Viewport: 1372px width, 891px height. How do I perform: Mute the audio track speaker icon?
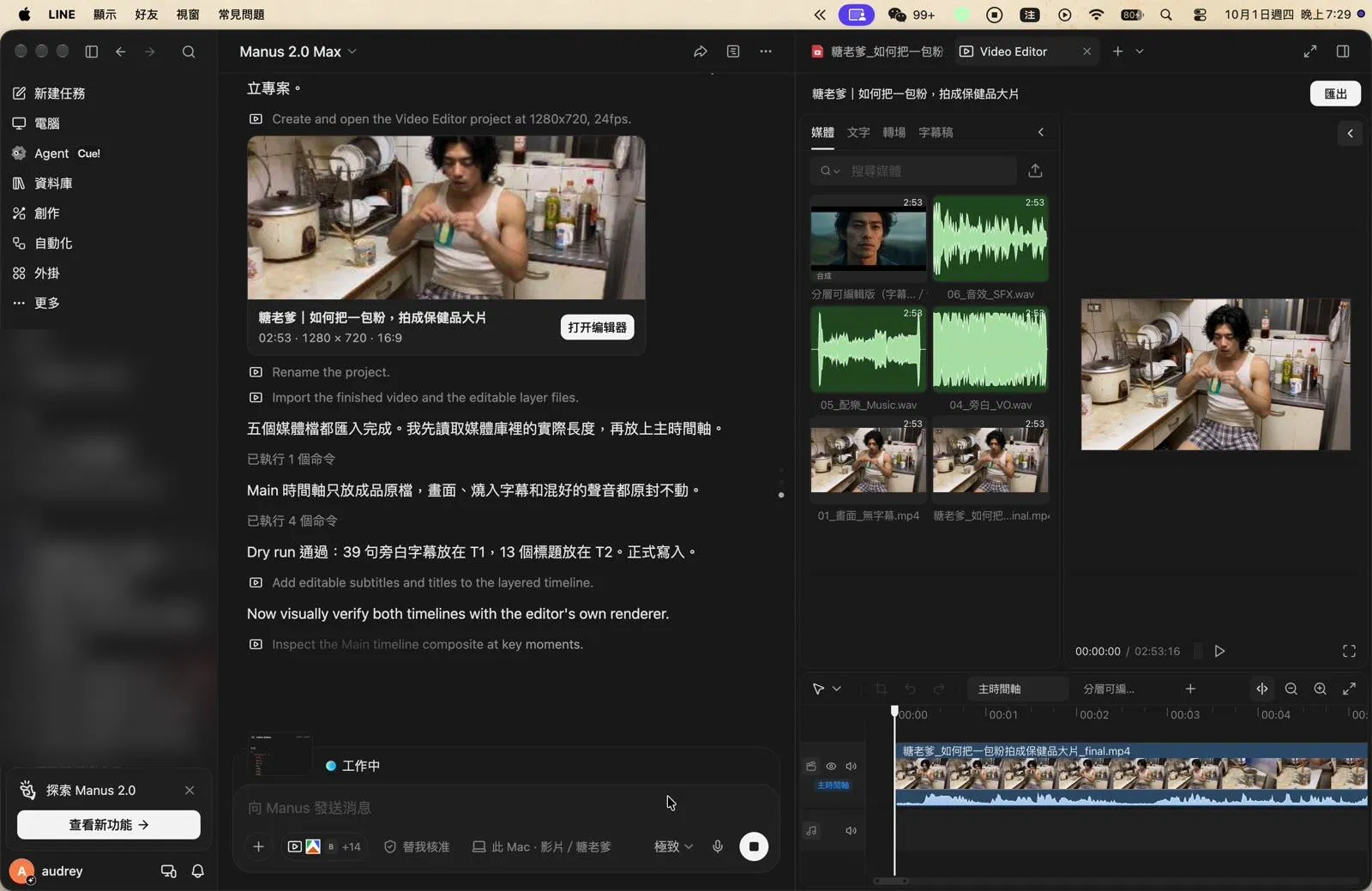tap(851, 830)
